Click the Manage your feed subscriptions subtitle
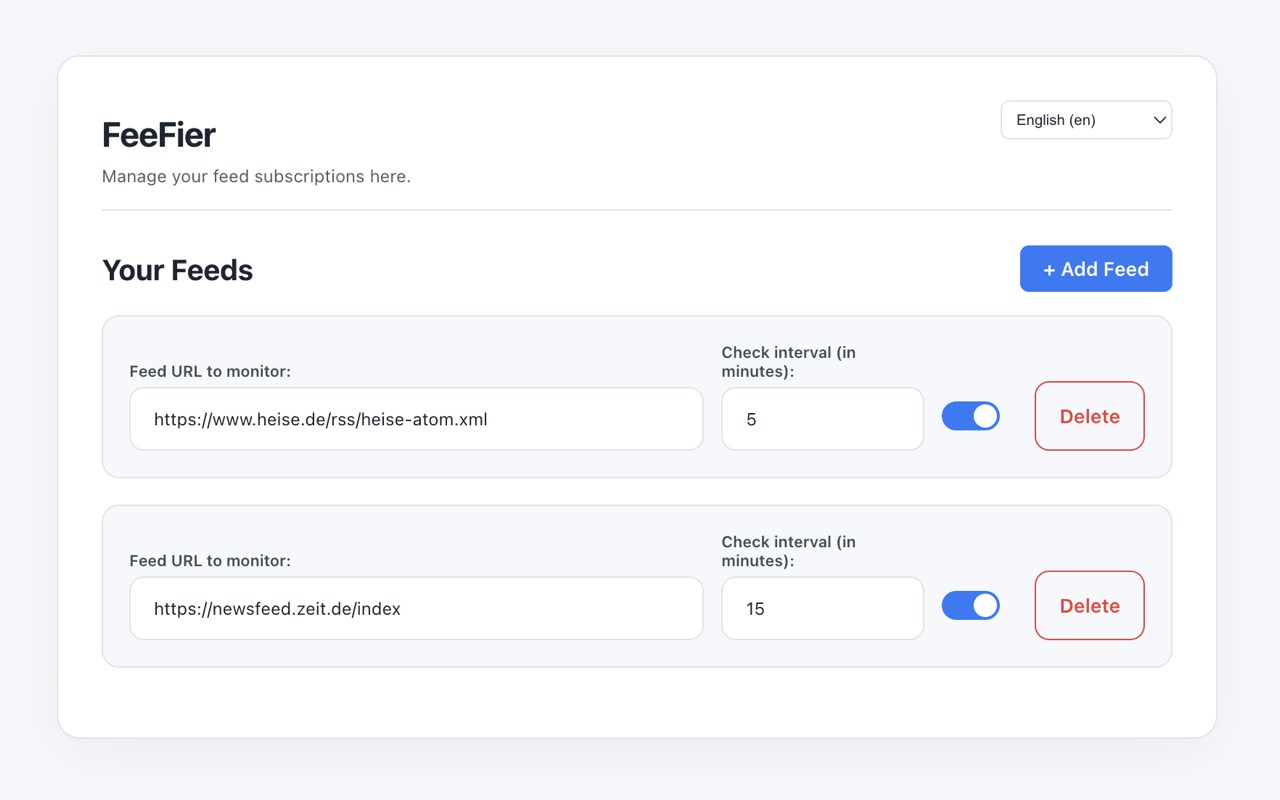Screen dimensions: 1280x800 click(x=256, y=176)
